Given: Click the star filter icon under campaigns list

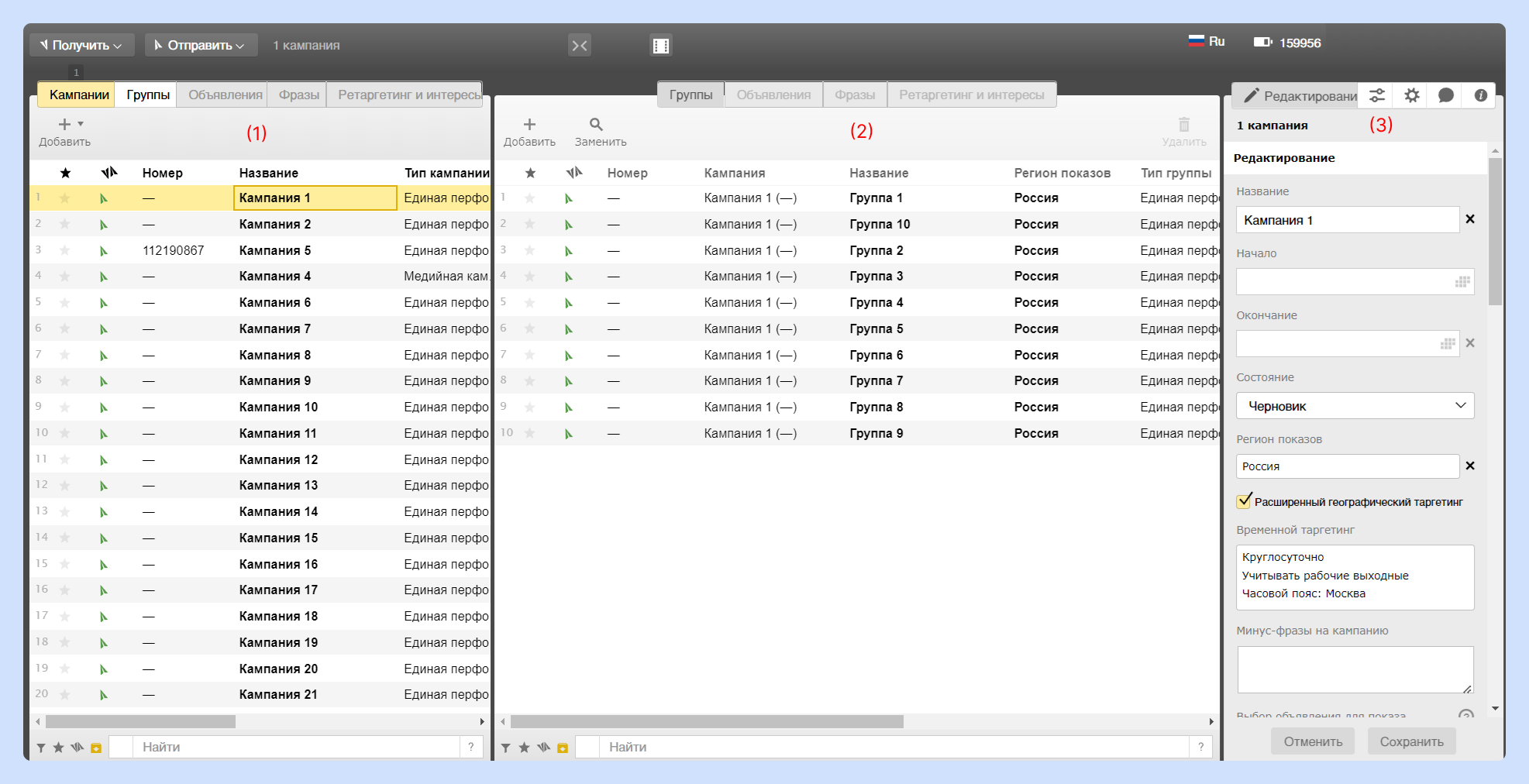Looking at the screenshot, I should (x=58, y=748).
